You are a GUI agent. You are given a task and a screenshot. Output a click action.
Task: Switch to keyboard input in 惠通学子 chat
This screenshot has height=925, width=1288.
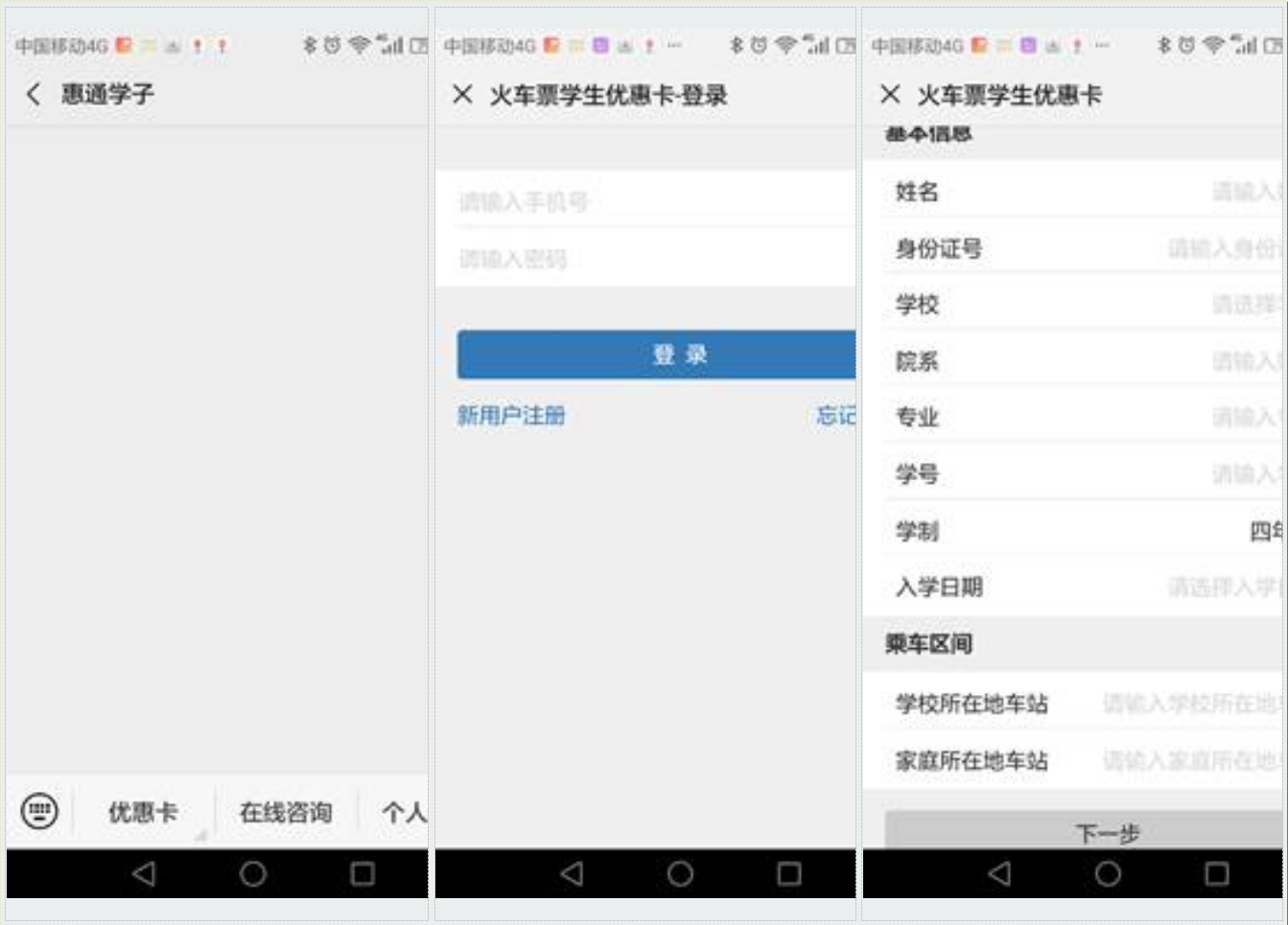39,812
